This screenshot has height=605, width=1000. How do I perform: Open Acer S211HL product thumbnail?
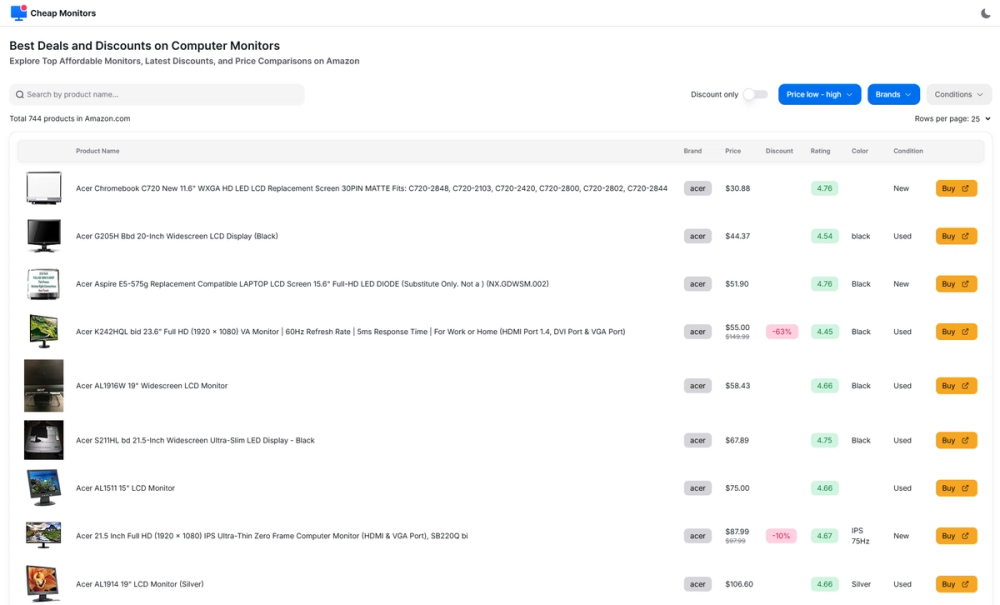(44, 440)
